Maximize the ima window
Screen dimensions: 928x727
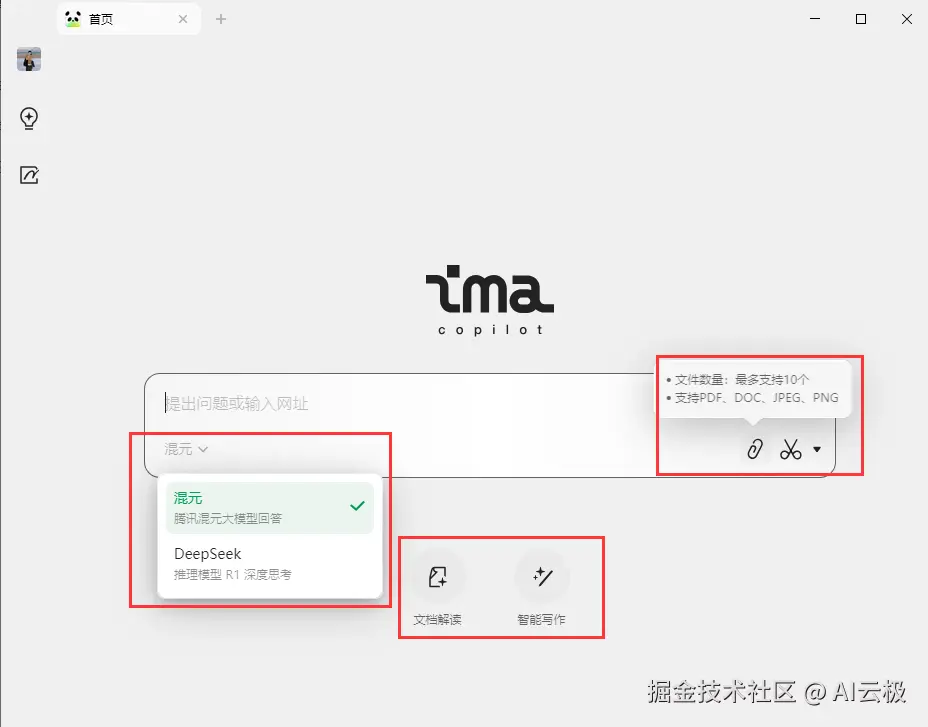[x=861, y=19]
